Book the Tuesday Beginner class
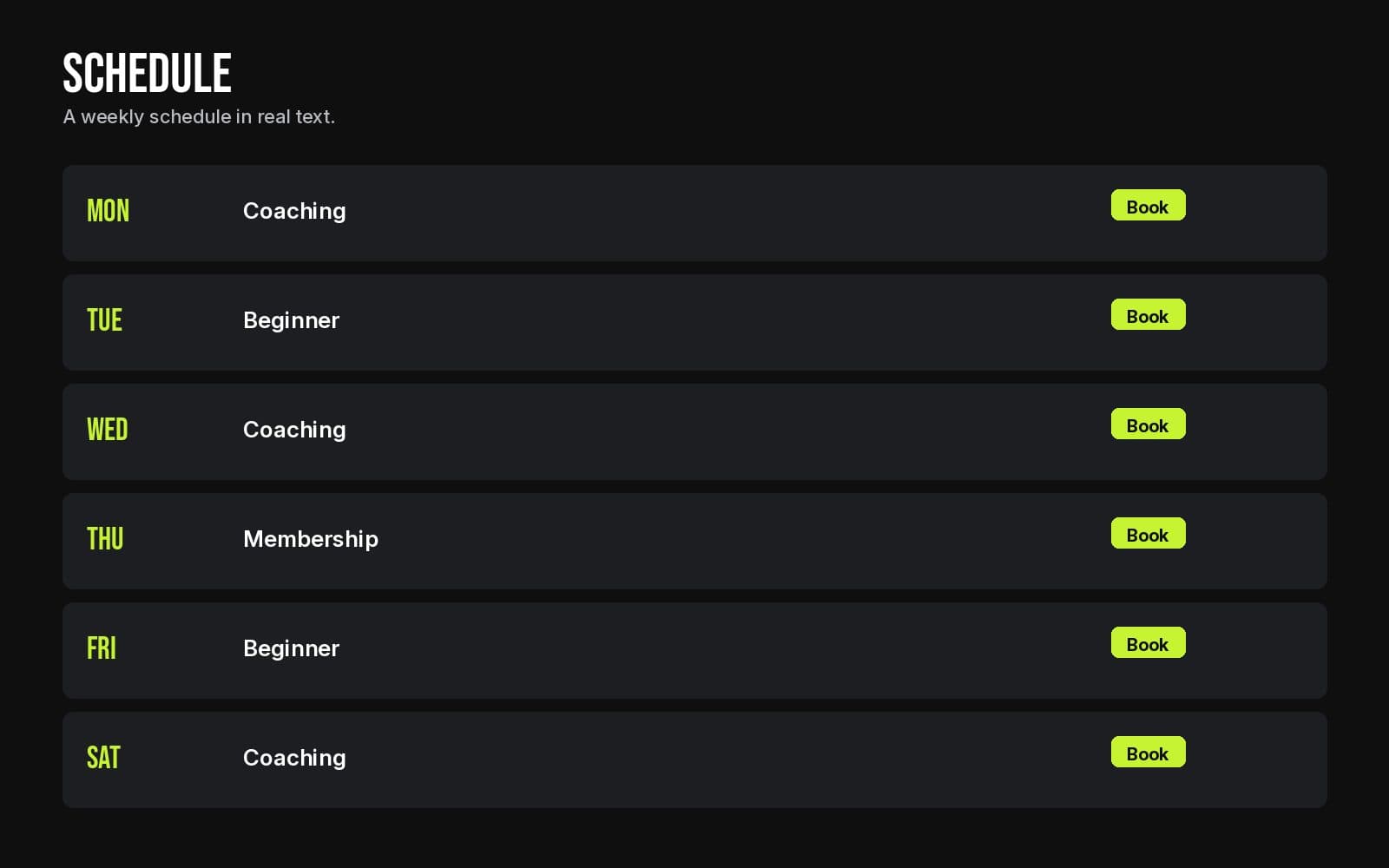This screenshot has height=868, width=1389. click(x=1148, y=315)
